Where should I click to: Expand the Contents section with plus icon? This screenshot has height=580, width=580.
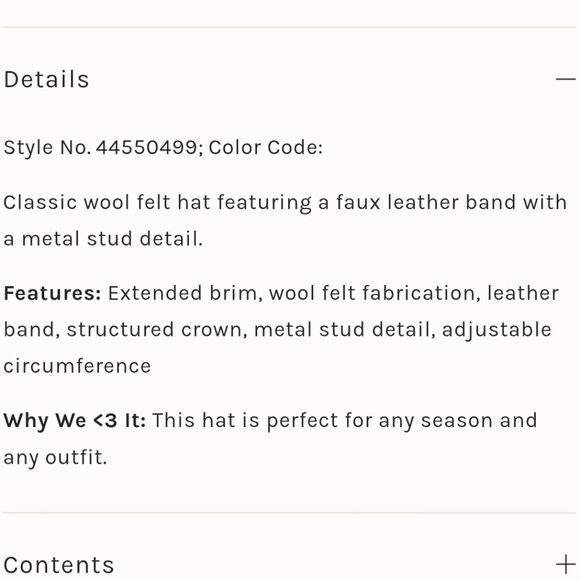click(x=566, y=564)
